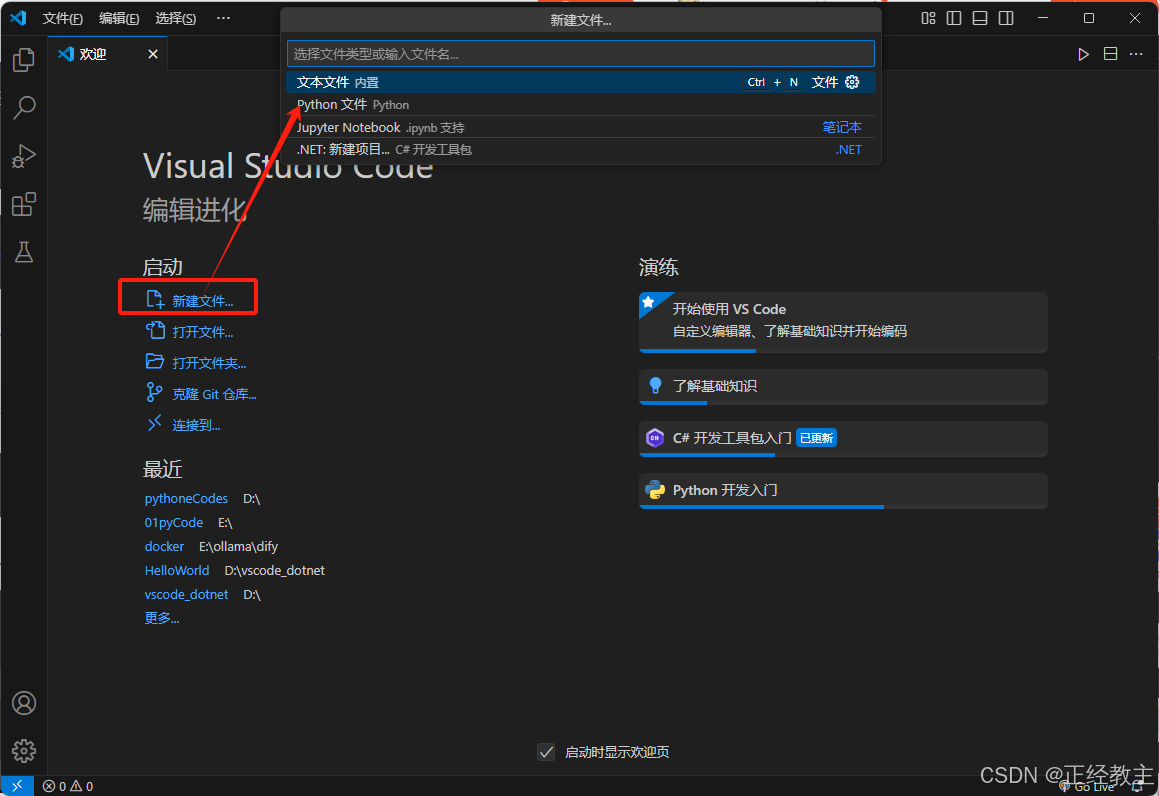
Task: Open the Explorer view in activity bar
Action: pyautogui.click(x=24, y=60)
